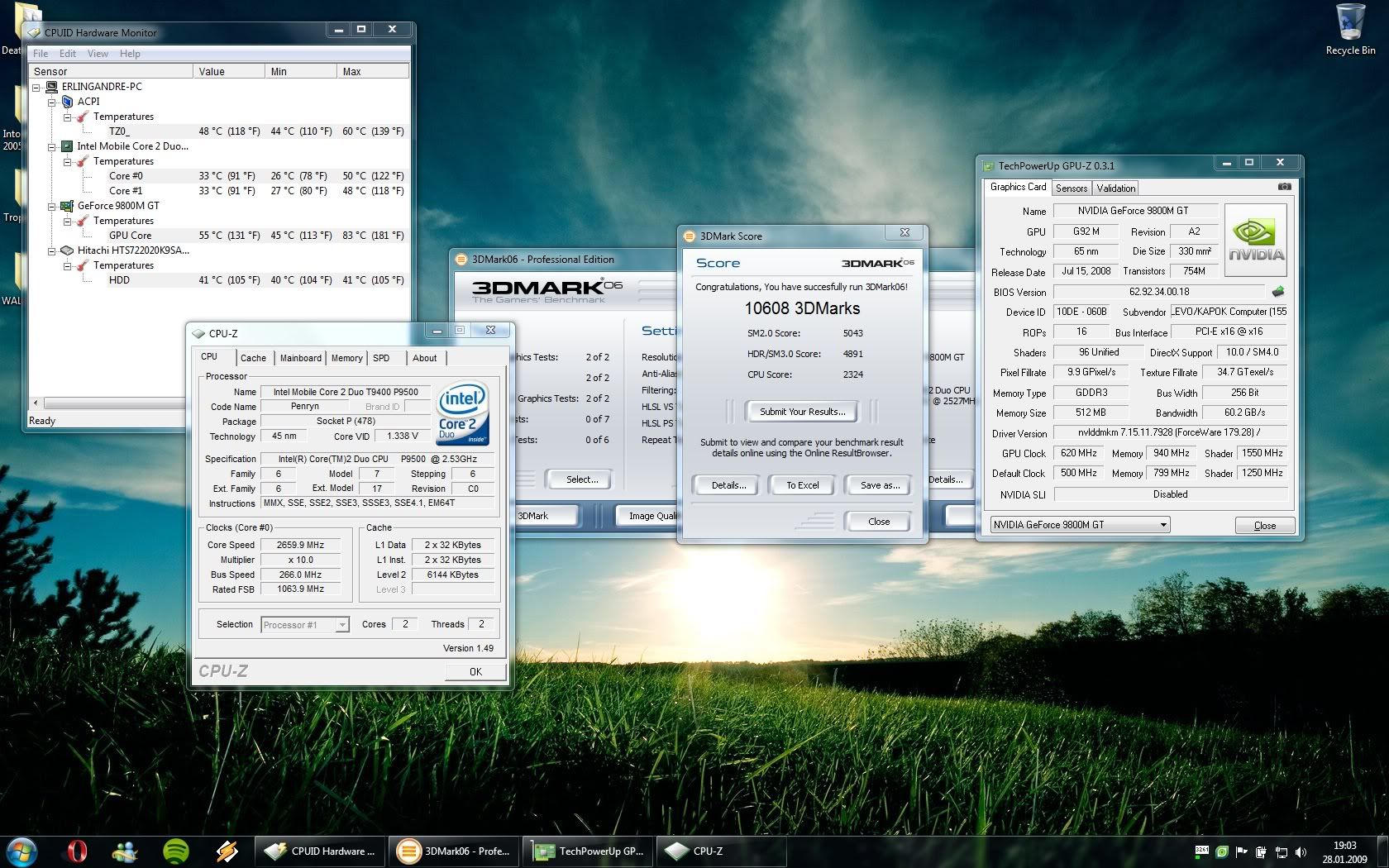The image size is (1389, 868).
Task: Click network icon in system tray
Action: click(1281, 851)
